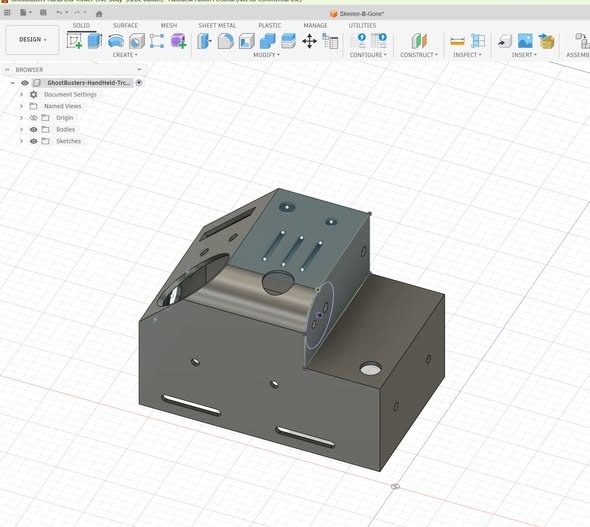Collapse the root GhostBusters component node
This screenshot has height=527, width=590.
(x=12, y=83)
